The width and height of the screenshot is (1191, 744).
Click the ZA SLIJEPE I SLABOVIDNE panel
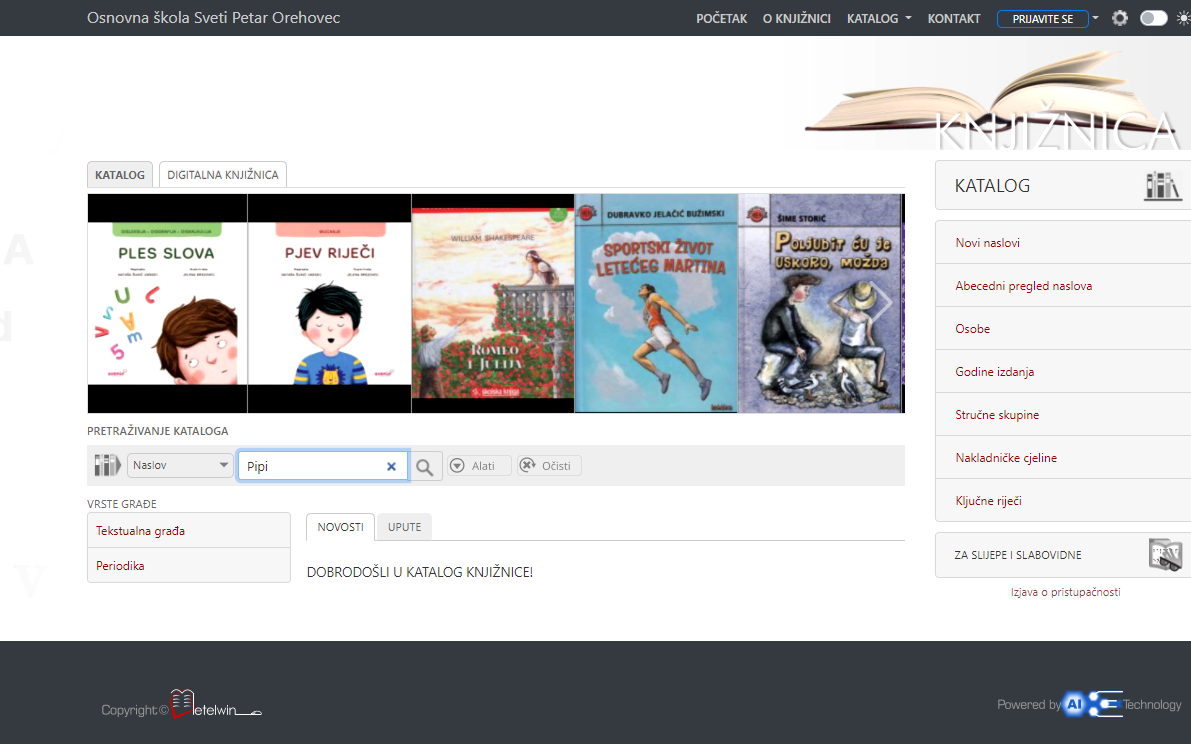[1063, 555]
